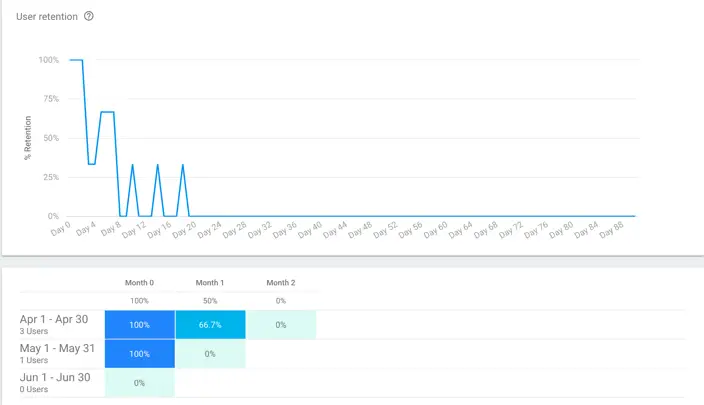704x405 pixels.
Task: Select the April cohort Month 0 100% cell
Action: click(x=139, y=325)
